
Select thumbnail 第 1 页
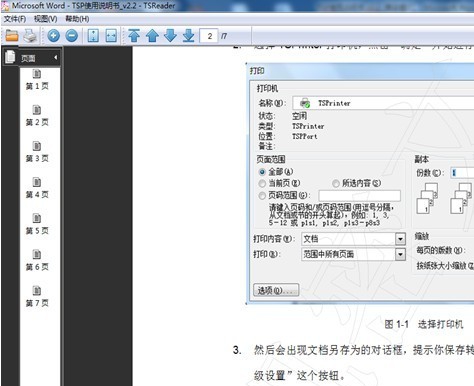point(37,80)
